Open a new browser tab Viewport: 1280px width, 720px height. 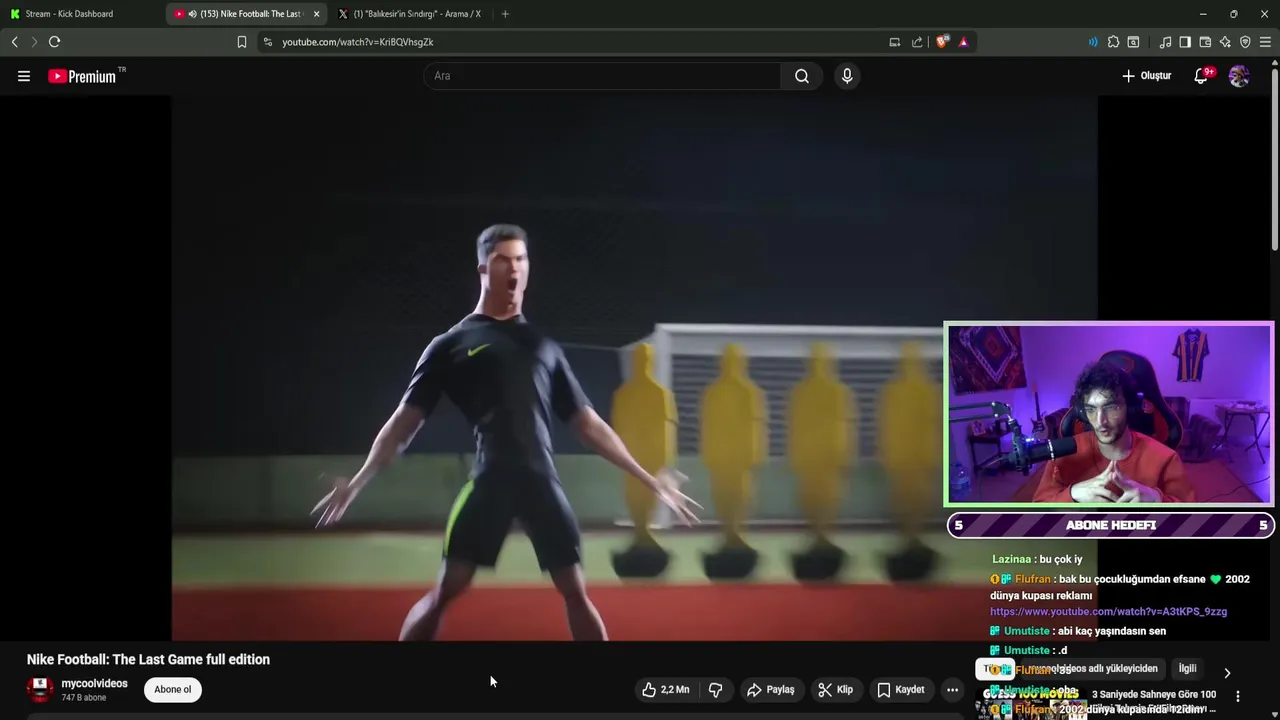(505, 14)
